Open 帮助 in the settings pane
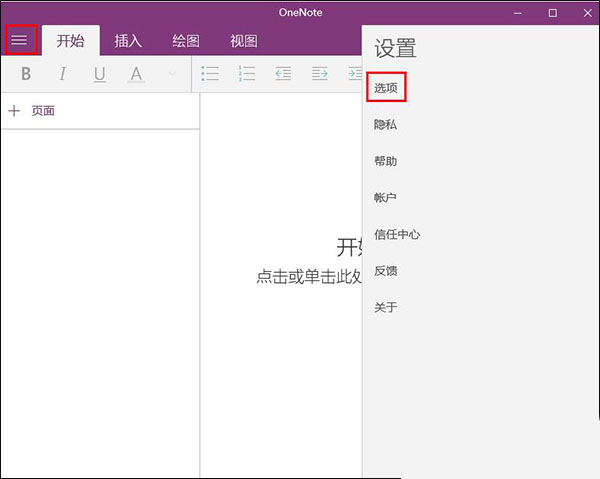600x479 pixels. click(x=385, y=161)
